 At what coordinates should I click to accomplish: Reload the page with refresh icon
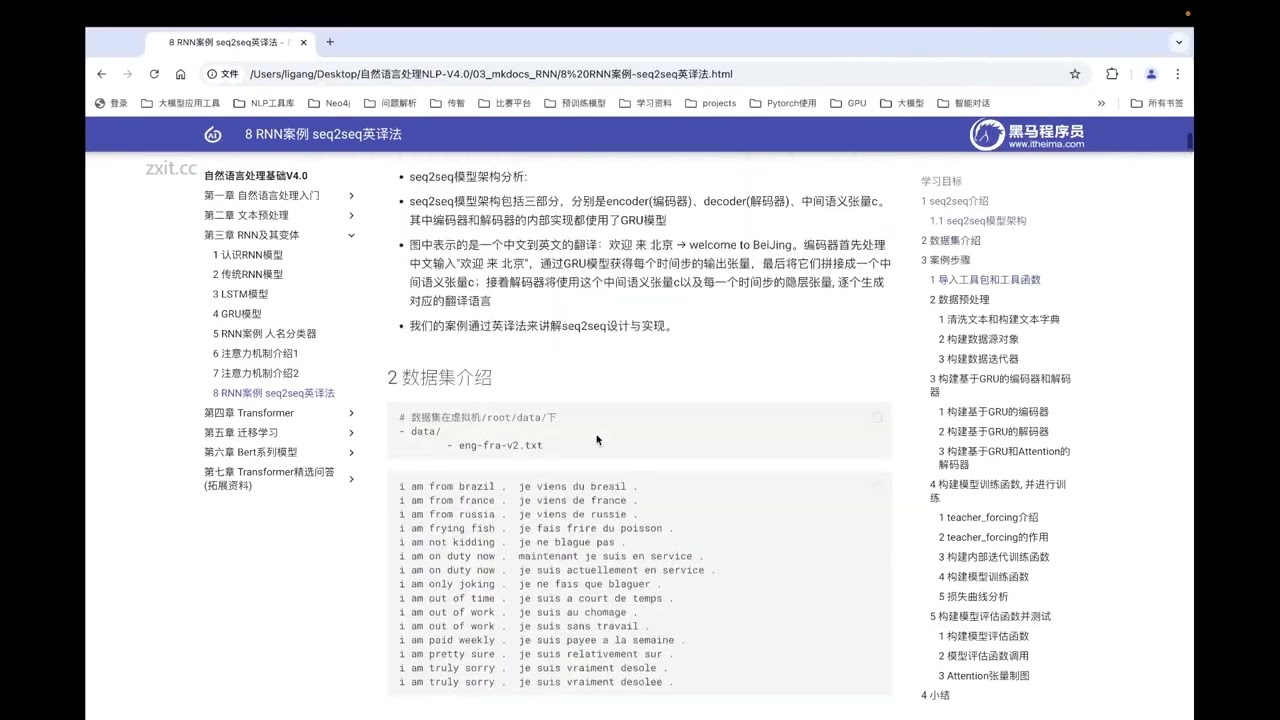click(154, 74)
